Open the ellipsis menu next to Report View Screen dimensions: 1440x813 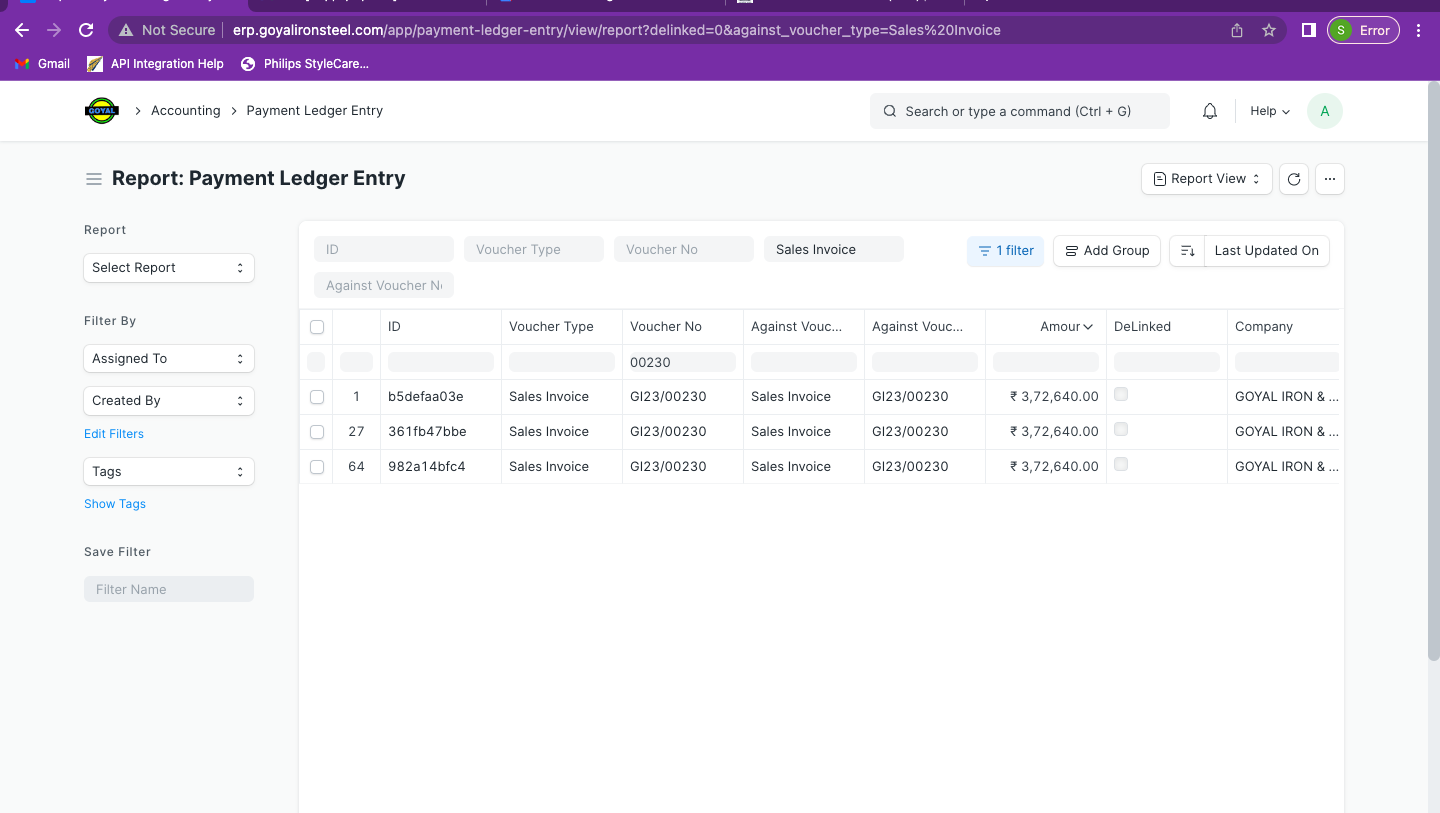(x=1329, y=178)
